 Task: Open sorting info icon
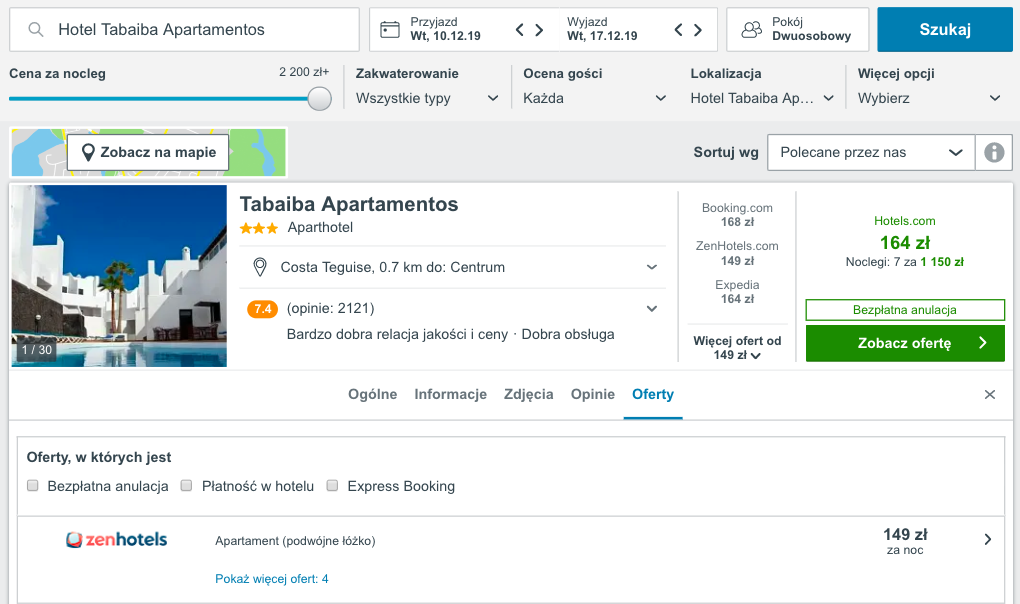[994, 152]
